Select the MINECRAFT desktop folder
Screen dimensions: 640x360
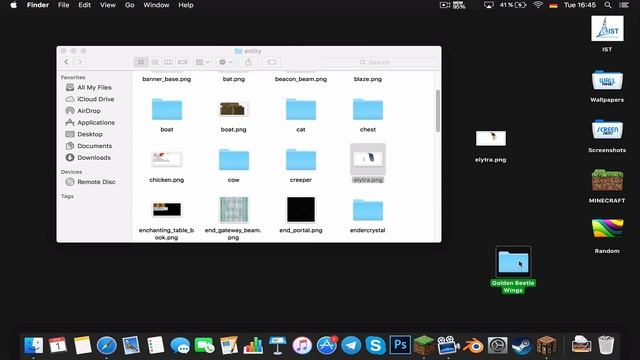607,180
